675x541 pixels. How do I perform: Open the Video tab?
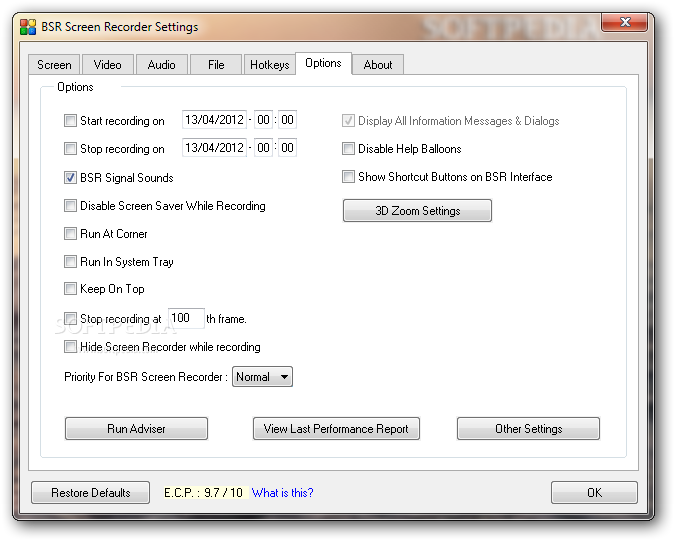(x=108, y=65)
